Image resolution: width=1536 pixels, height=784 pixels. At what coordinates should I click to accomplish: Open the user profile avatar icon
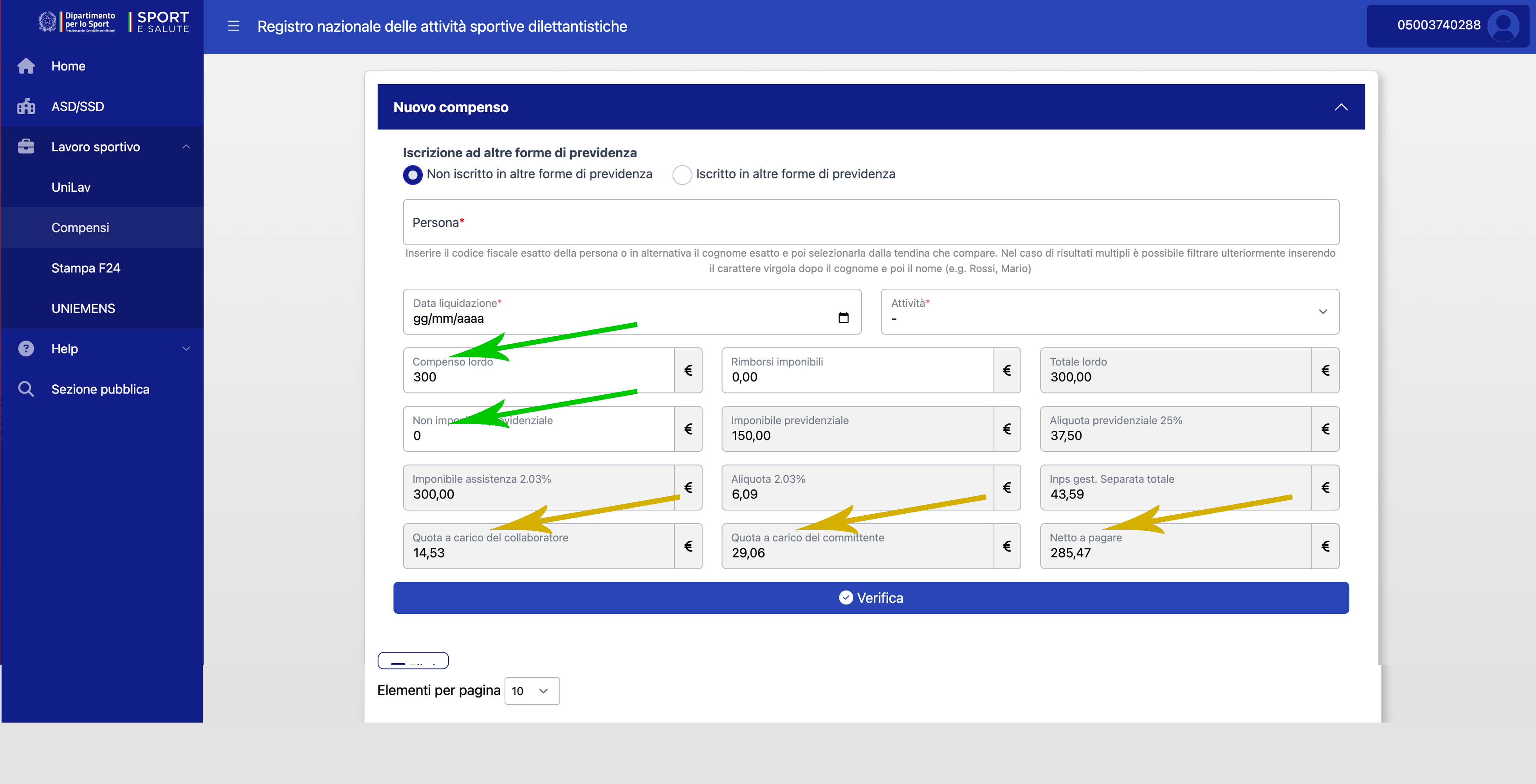coord(1503,26)
